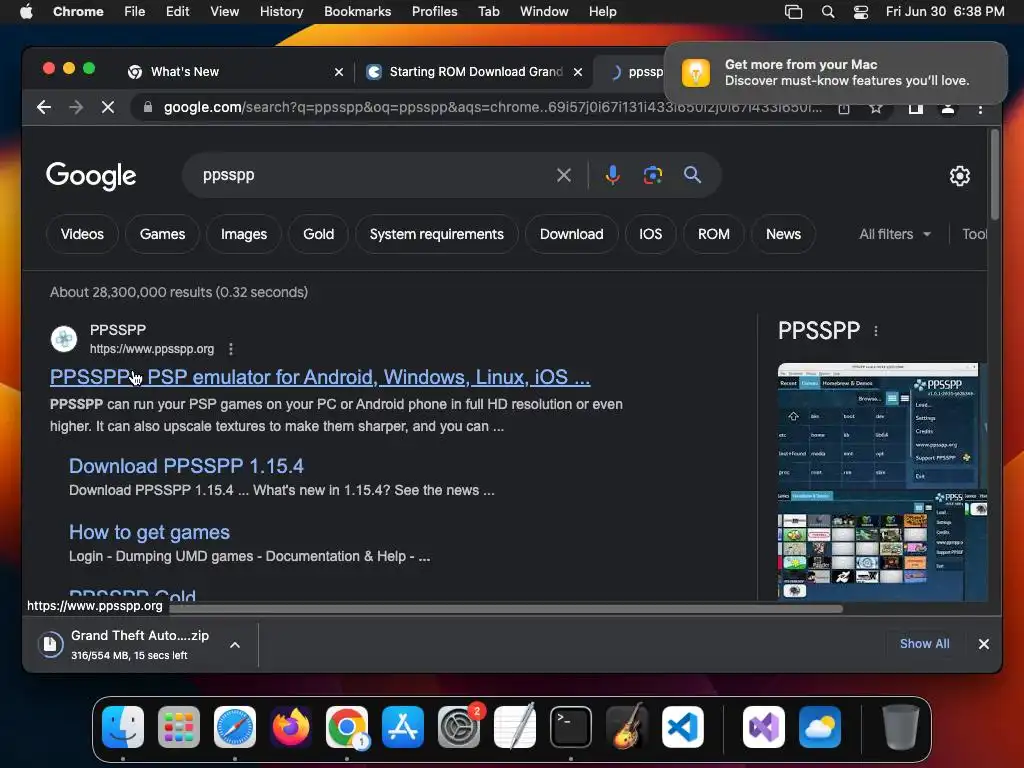The image size is (1024, 768).
Task: Select the ROM filter chip
Action: pyautogui.click(x=714, y=234)
